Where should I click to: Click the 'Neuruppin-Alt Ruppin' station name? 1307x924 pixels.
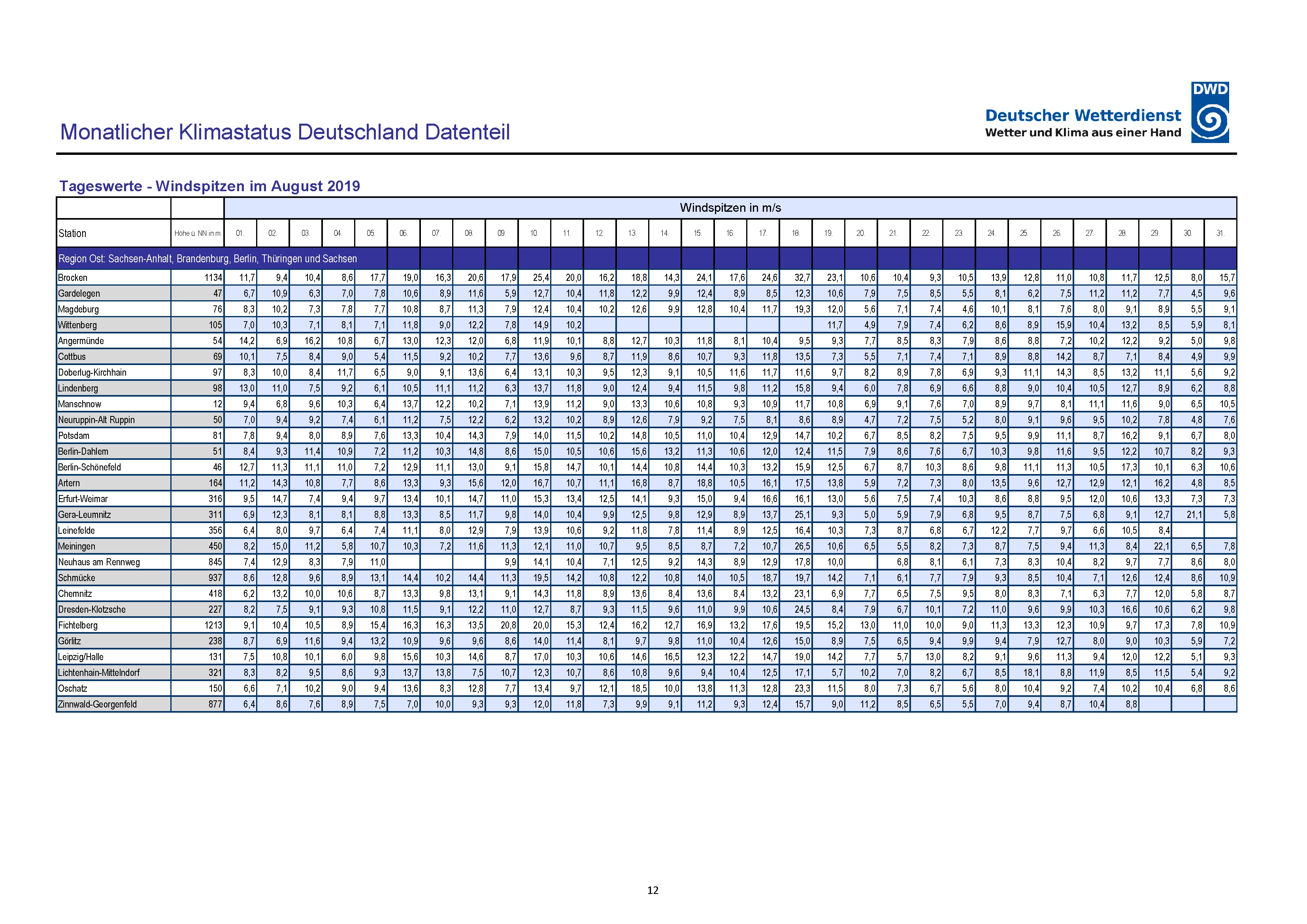tap(96, 420)
